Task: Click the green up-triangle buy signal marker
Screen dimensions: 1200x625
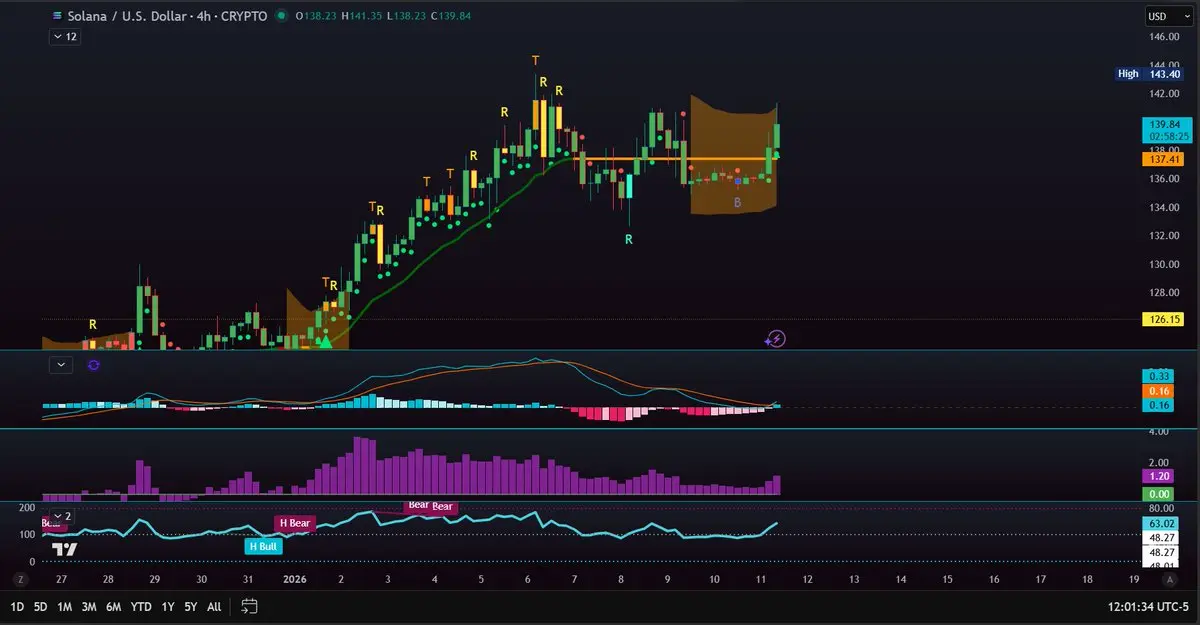Action: 324,342
